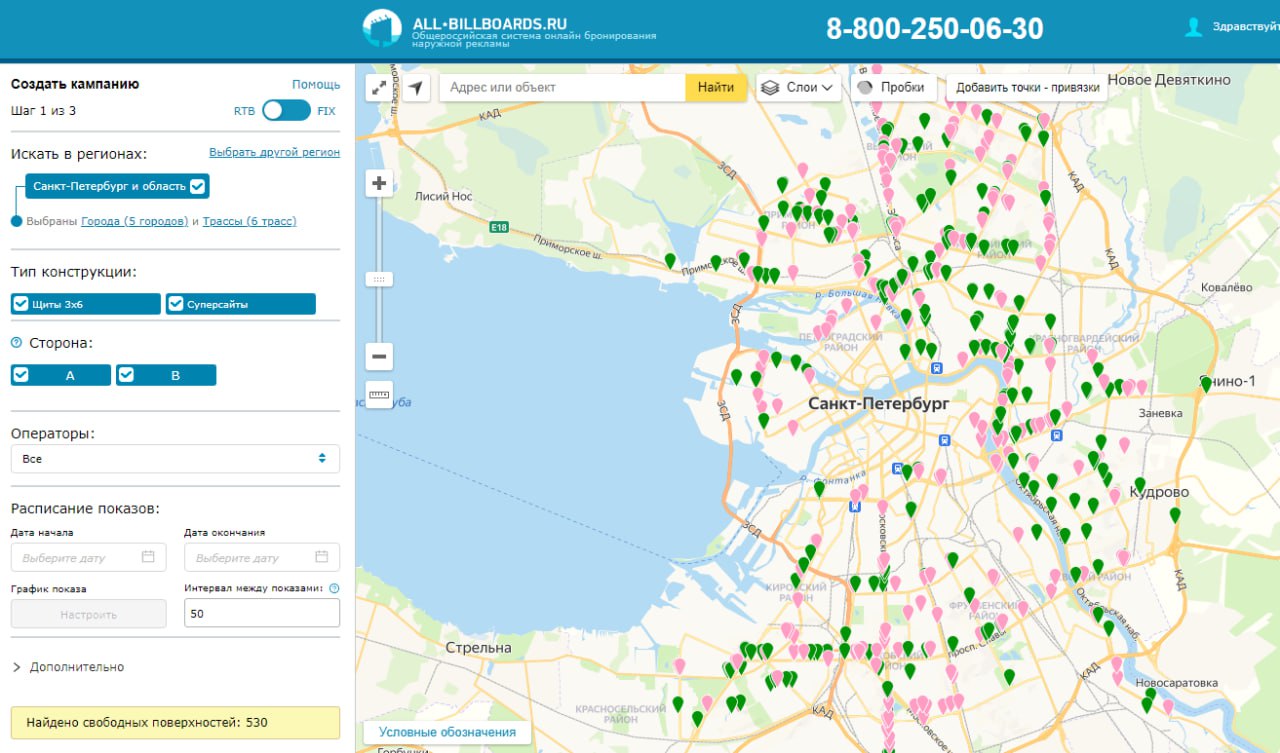Click the Найти search button
Screen dimensions: 1280x753
pos(716,87)
